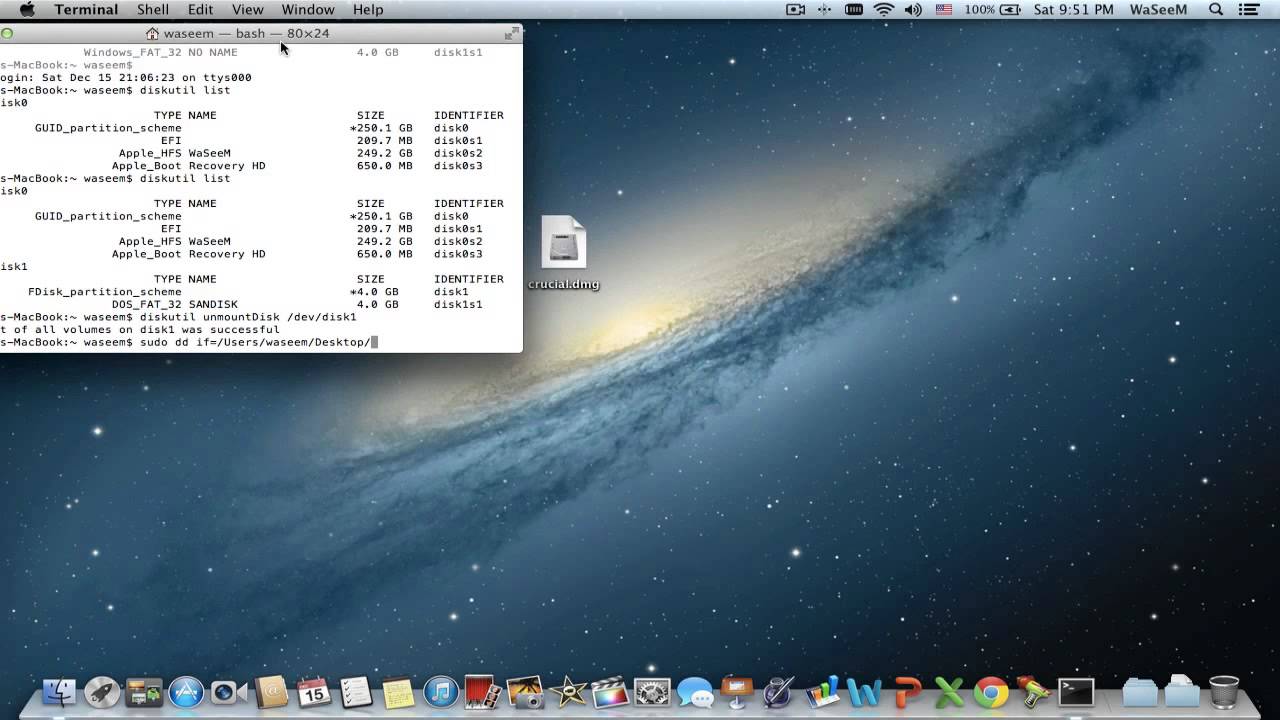Open the Apple menu
The width and height of the screenshot is (1280, 720).
pos(26,9)
